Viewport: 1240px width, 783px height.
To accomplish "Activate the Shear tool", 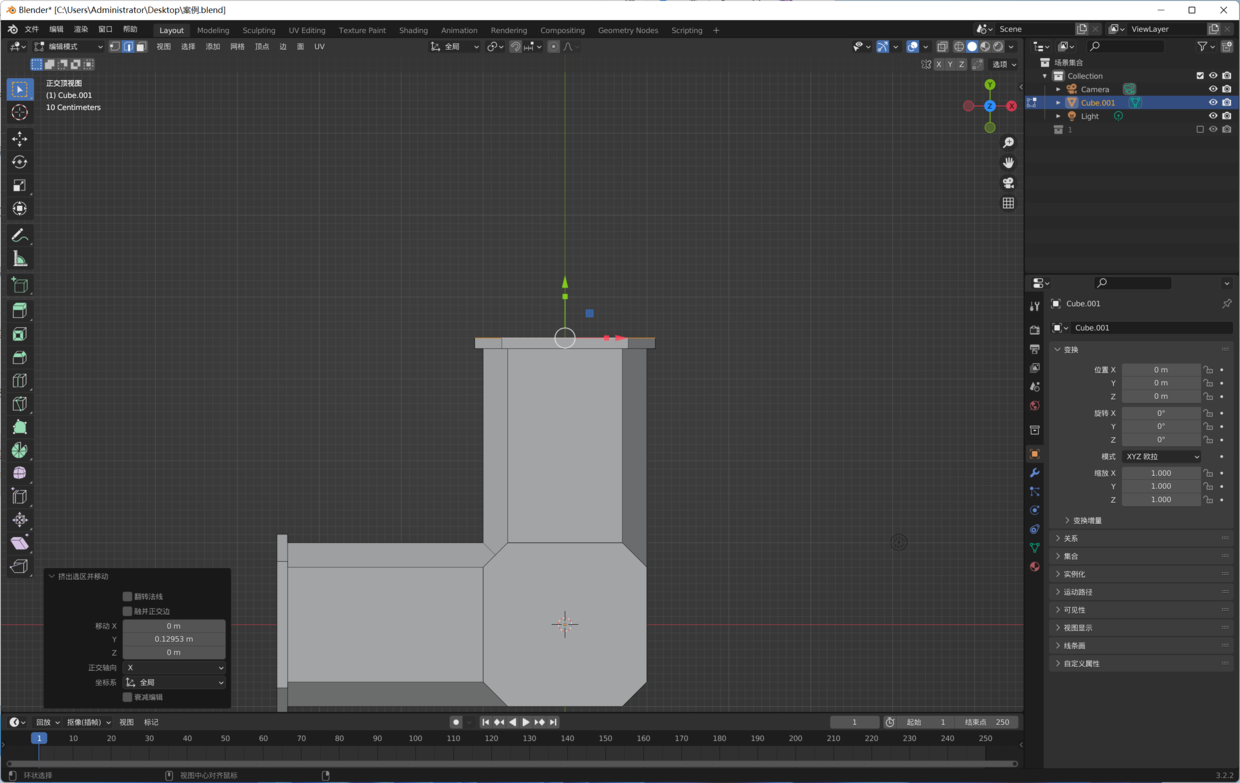I will 19,543.
